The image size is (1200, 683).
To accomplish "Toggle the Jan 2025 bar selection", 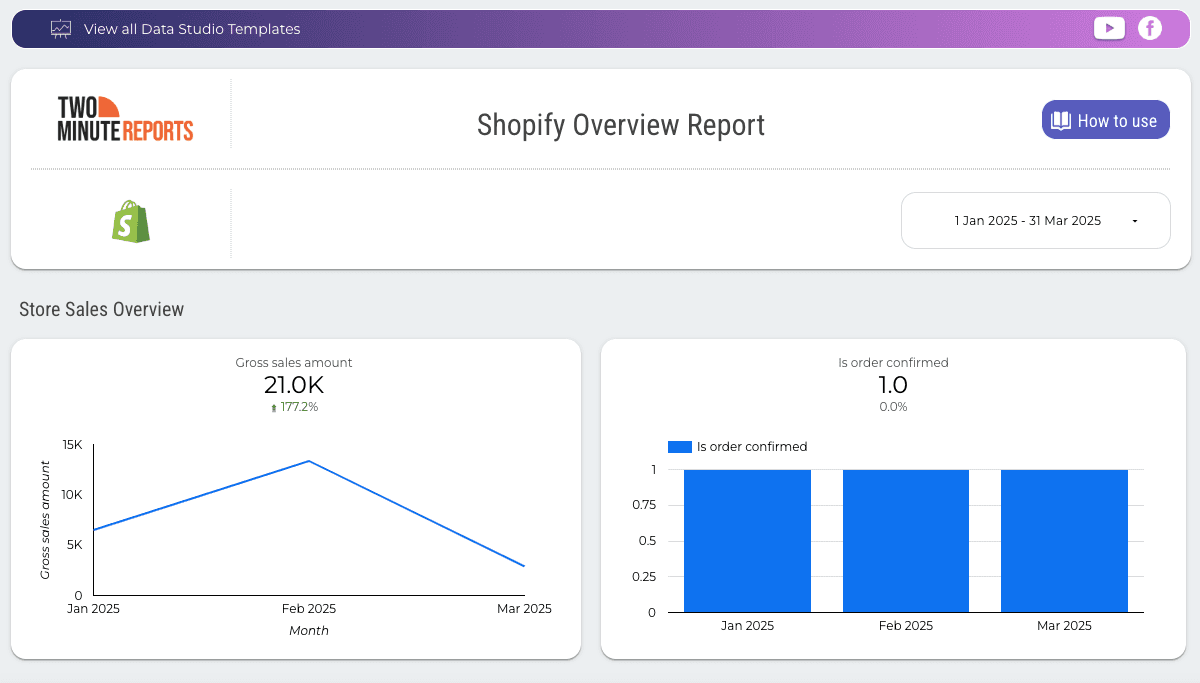I will (747, 540).
